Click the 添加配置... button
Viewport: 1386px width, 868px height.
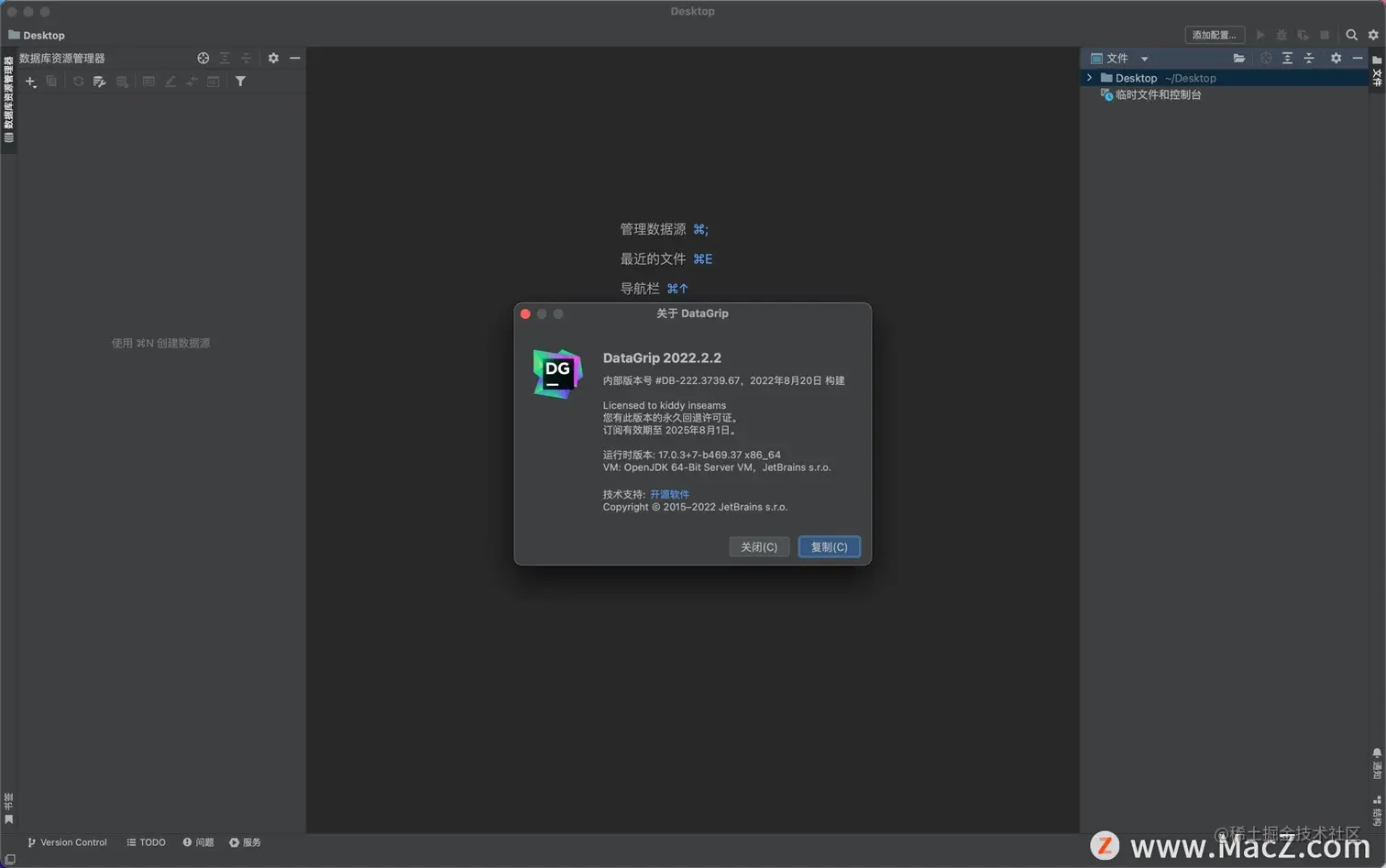pos(1214,35)
